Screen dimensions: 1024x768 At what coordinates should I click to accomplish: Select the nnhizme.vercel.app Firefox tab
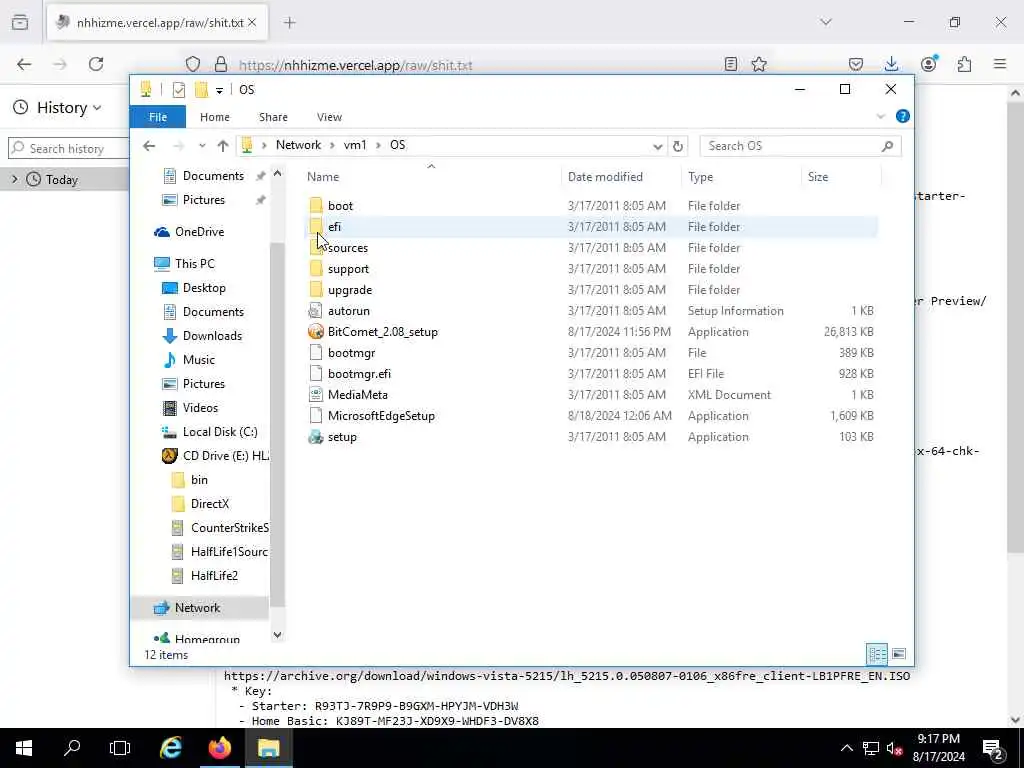tap(157, 23)
